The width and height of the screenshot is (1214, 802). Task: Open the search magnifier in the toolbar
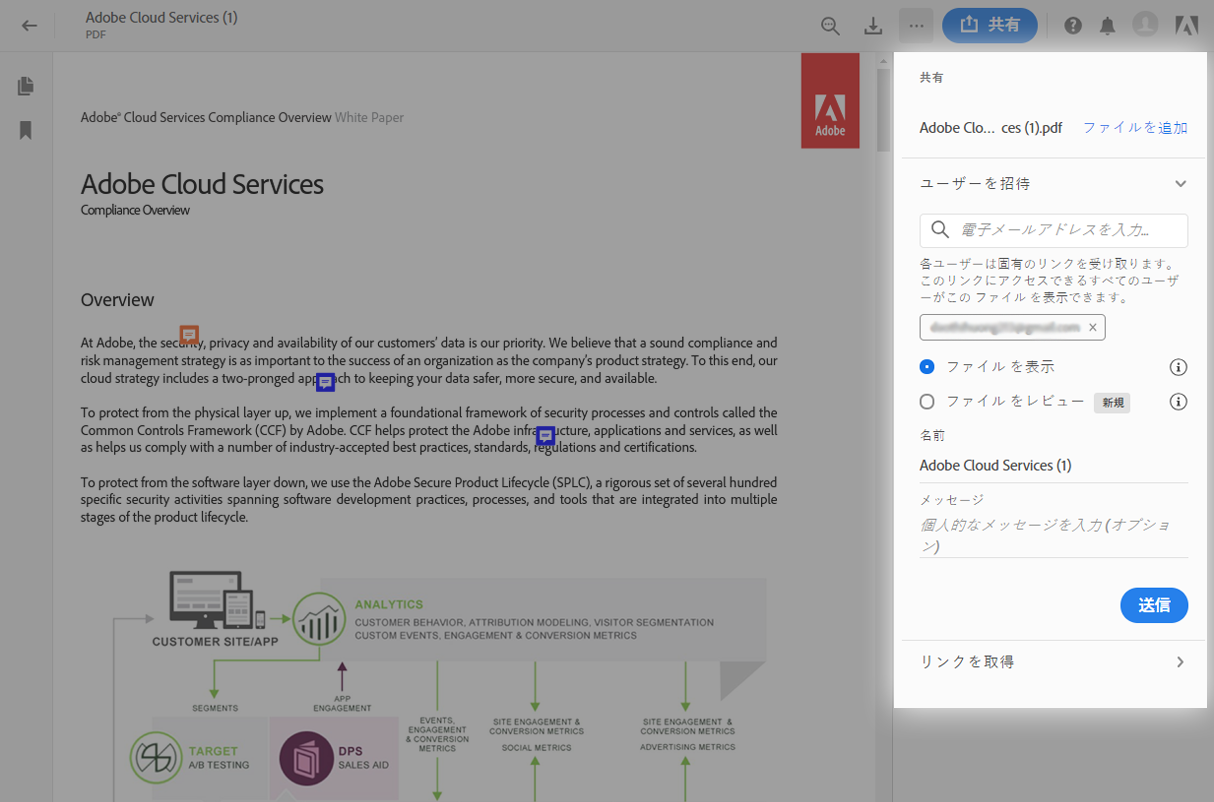(830, 26)
